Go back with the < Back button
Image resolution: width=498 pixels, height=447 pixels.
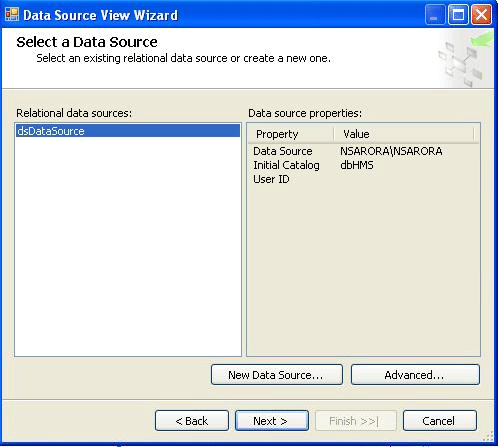click(x=192, y=421)
